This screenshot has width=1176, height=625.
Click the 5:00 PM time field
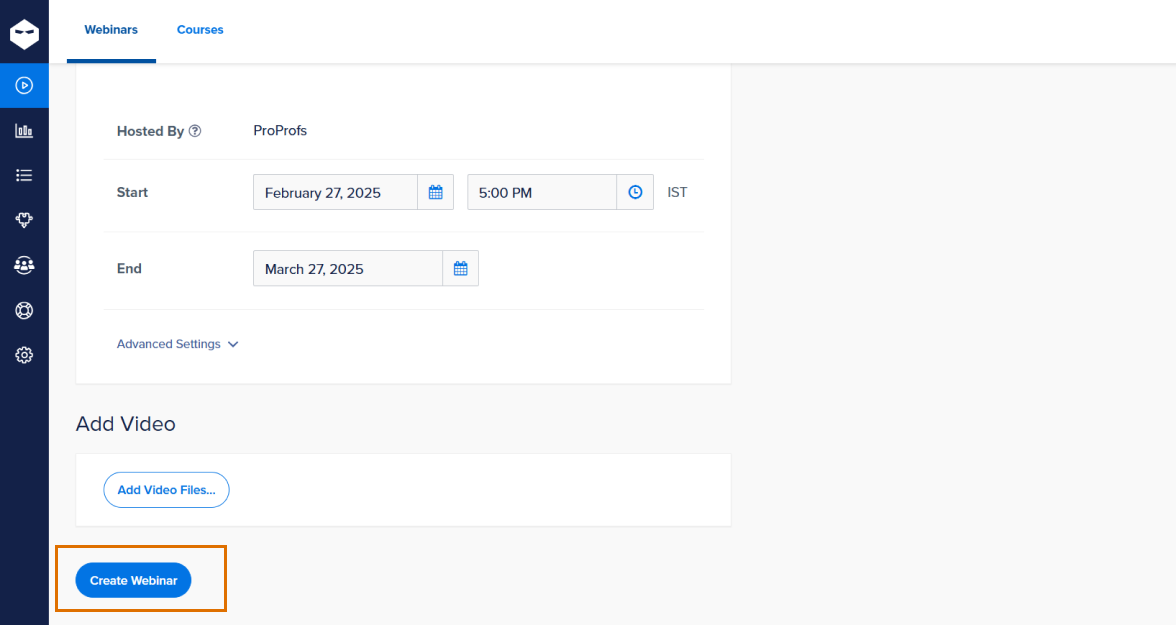pos(541,192)
